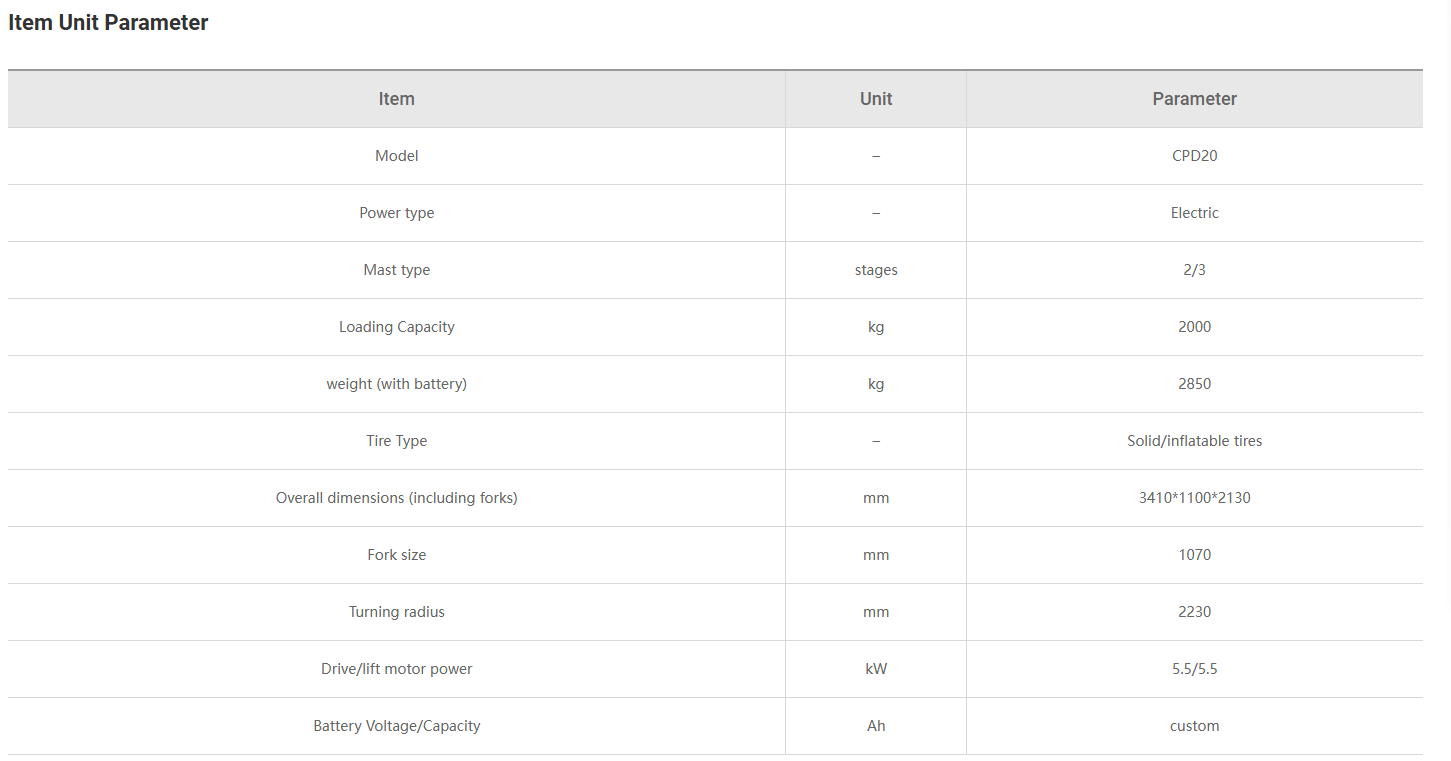Click the Ah unit cell
This screenshot has height=761, width=1451.
[876, 726]
